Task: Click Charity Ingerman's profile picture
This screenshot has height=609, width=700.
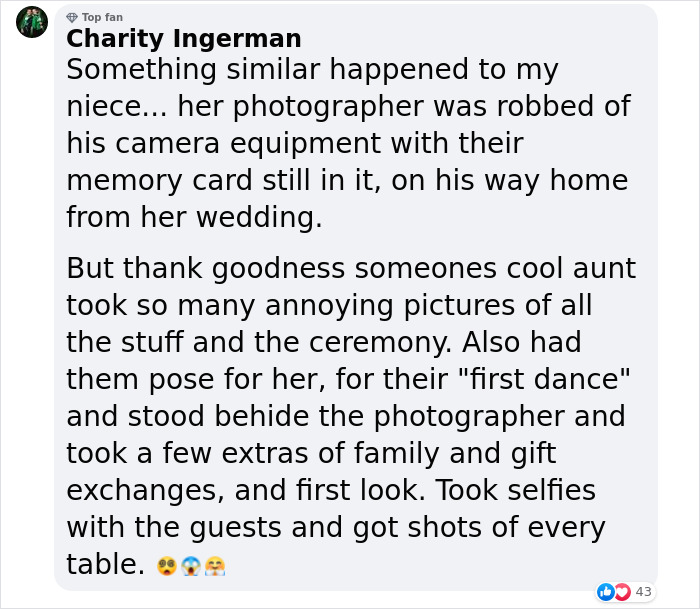Action: click(32, 22)
